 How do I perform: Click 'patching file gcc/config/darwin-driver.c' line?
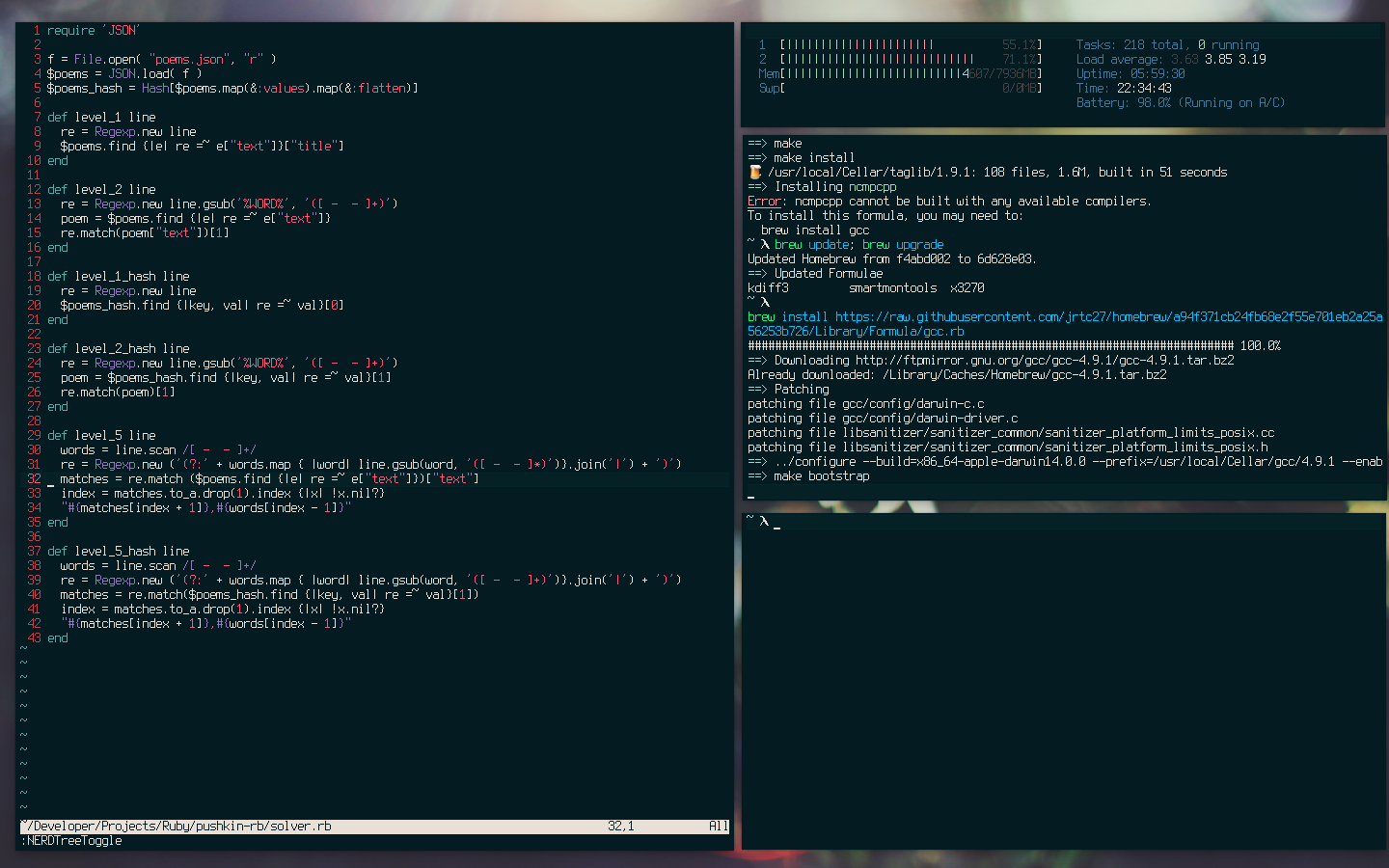(x=883, y=418)
